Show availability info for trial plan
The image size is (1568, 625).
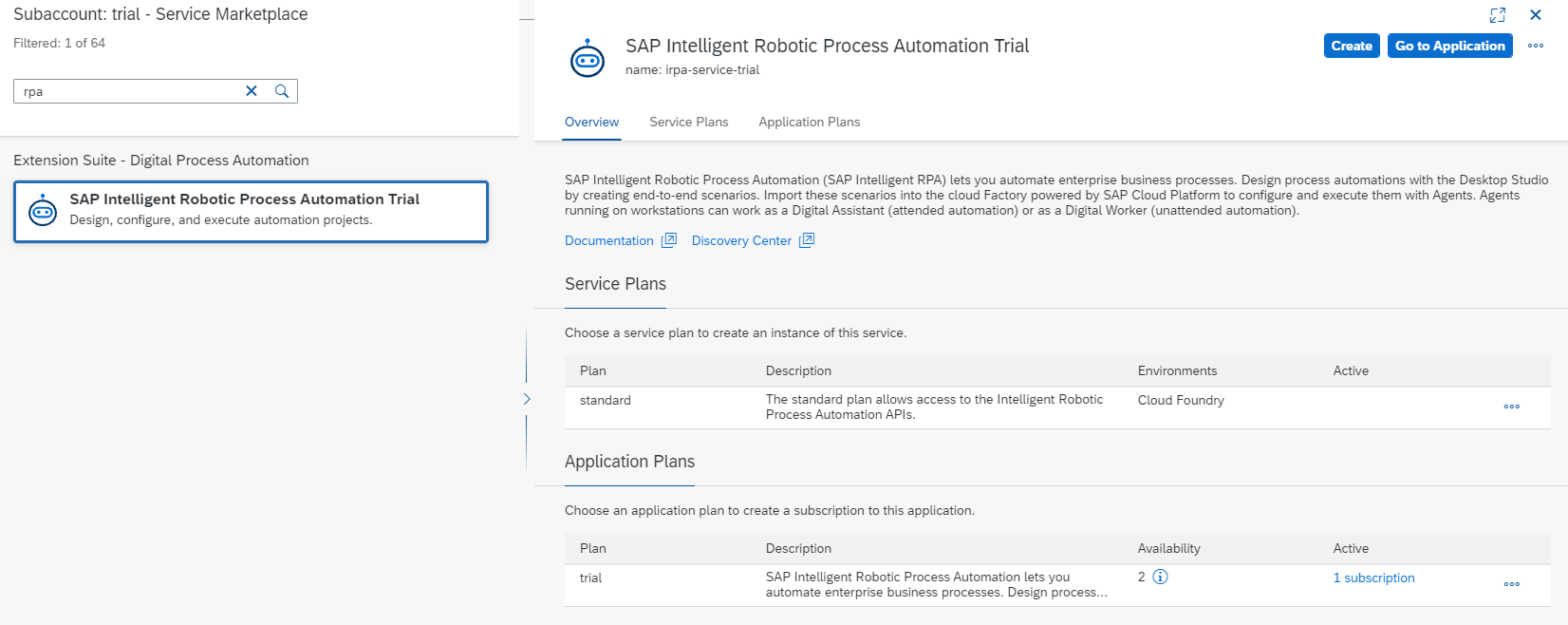(x=1160, y=577)
